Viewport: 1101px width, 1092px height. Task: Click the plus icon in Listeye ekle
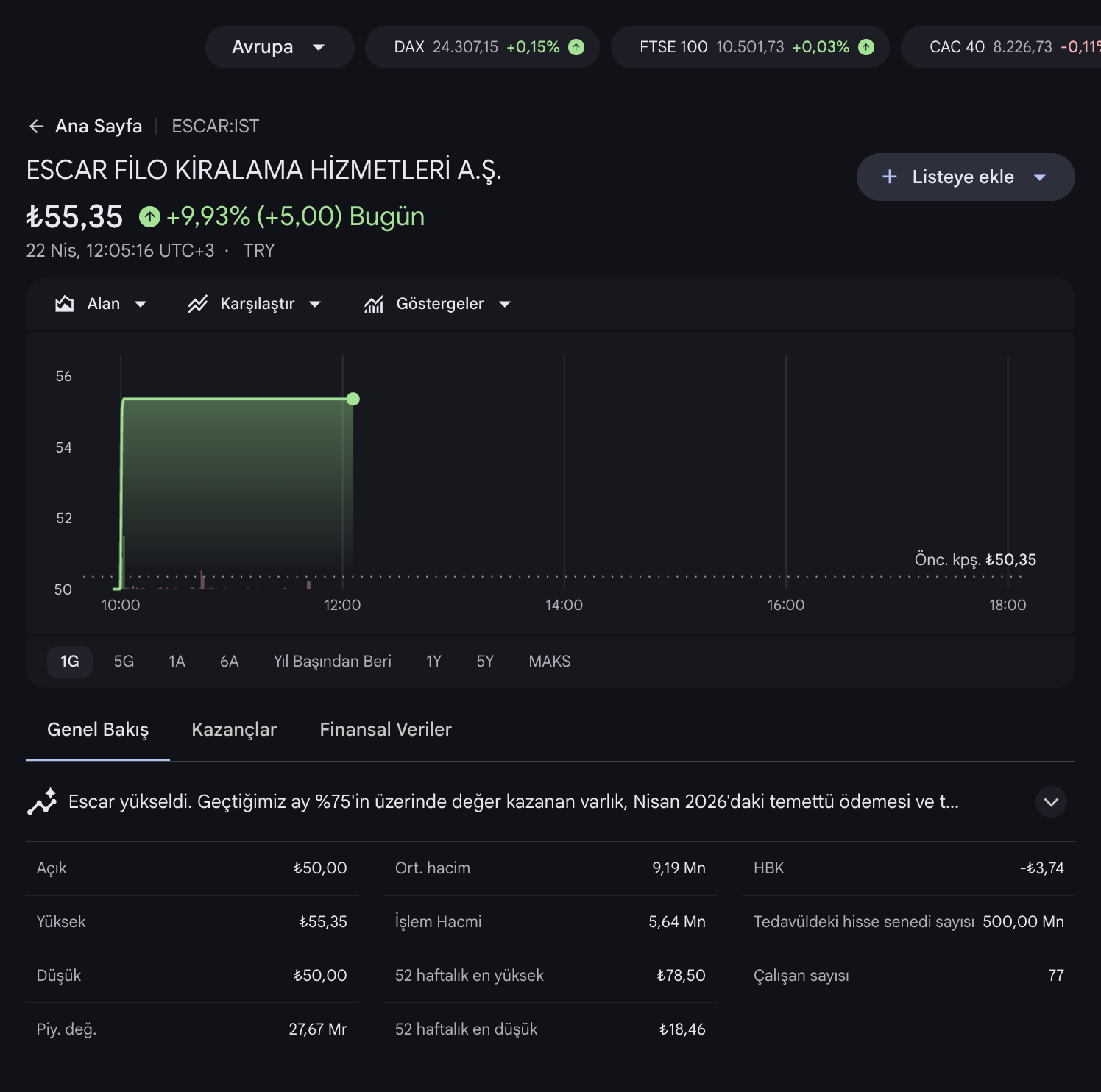pos(889,177)
